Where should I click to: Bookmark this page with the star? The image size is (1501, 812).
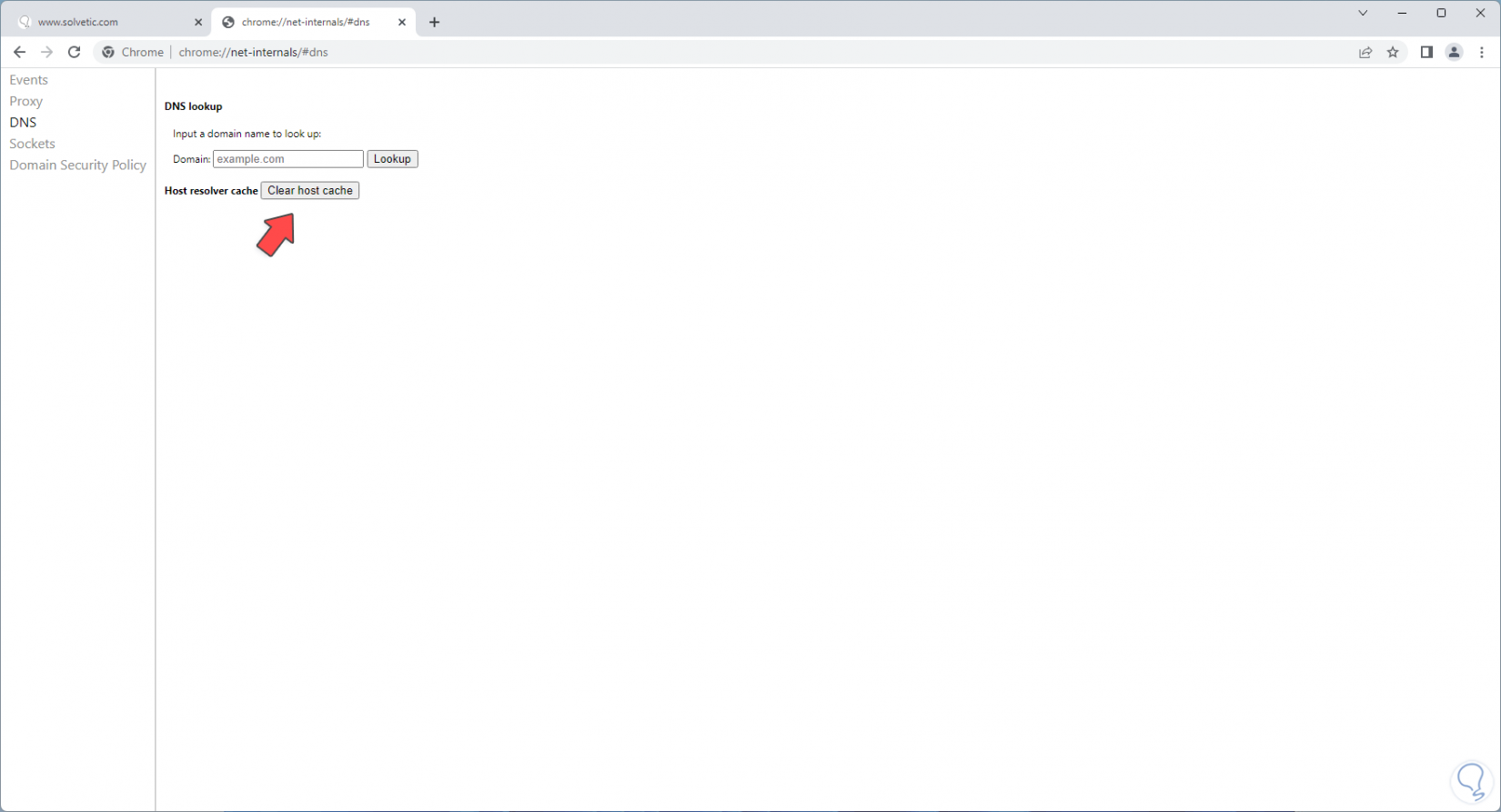click(1393, 52)
